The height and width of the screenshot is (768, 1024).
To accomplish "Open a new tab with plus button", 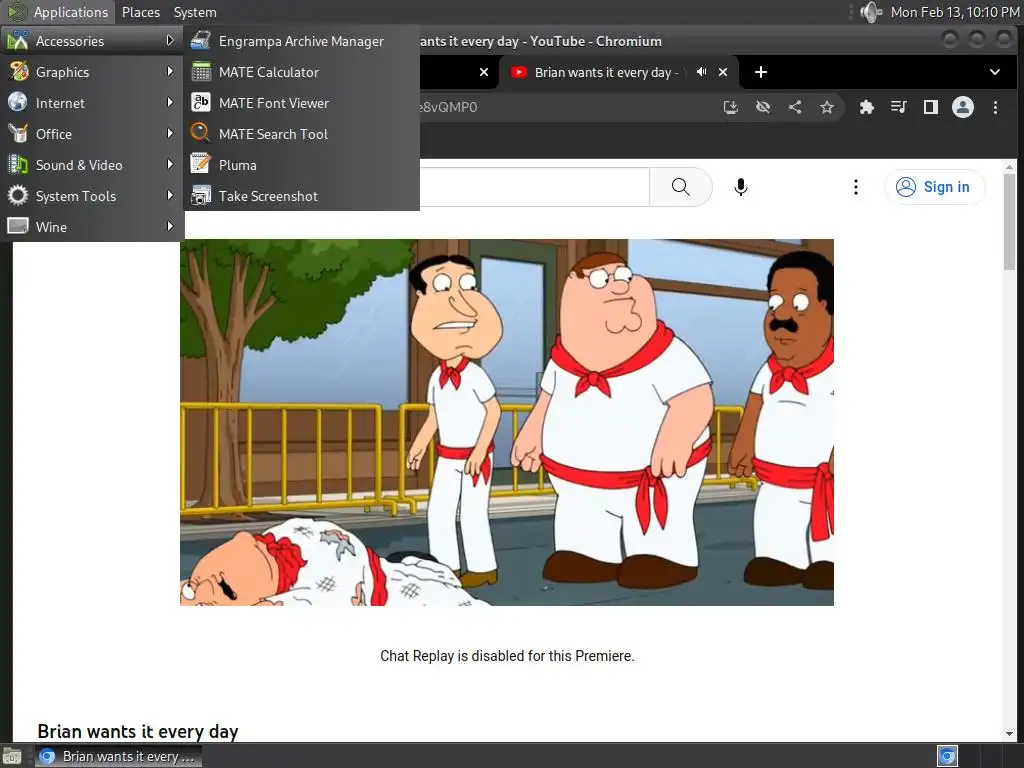I will click(x=761, y=72).
